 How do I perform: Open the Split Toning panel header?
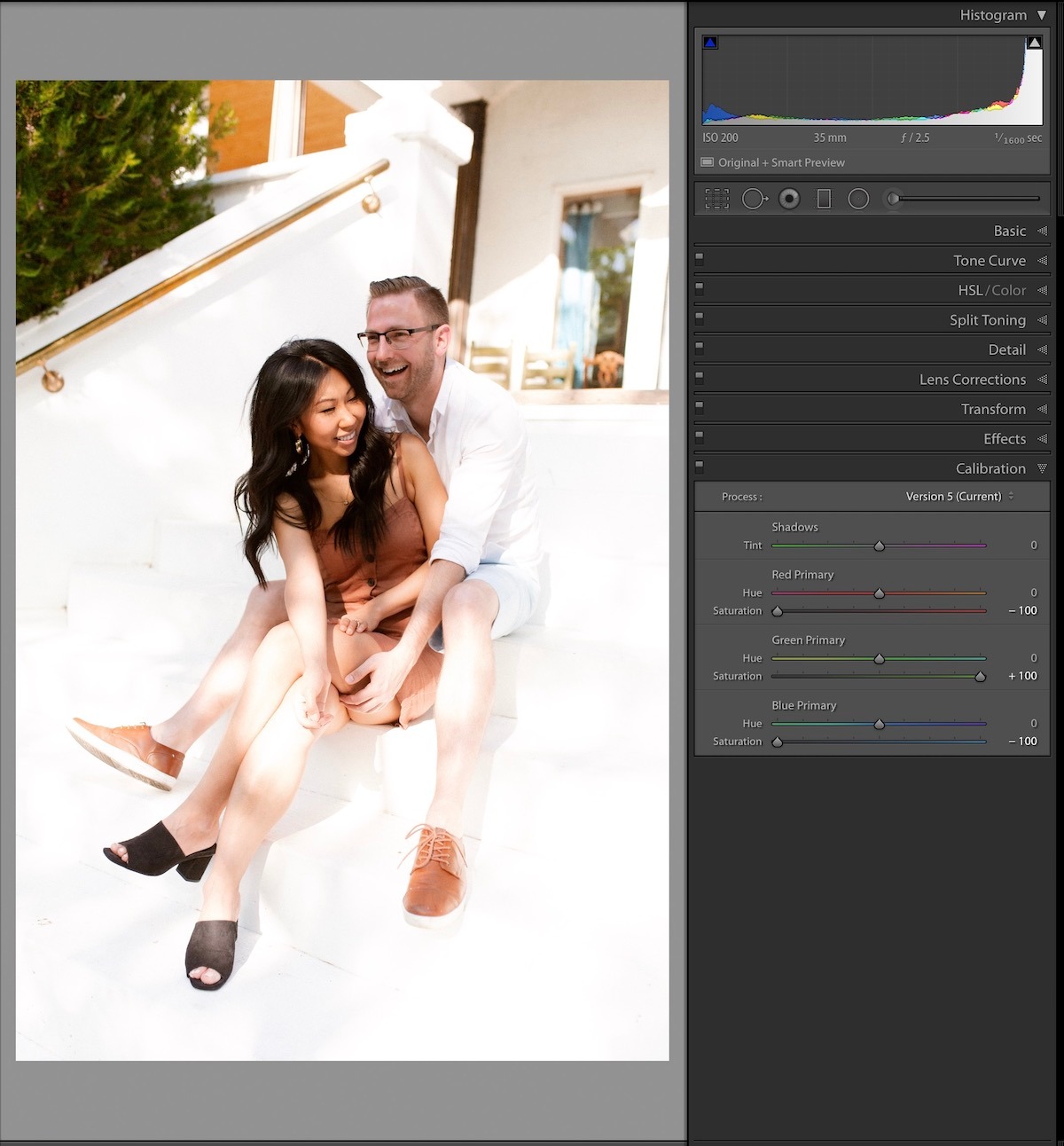[x=987, y=320]
